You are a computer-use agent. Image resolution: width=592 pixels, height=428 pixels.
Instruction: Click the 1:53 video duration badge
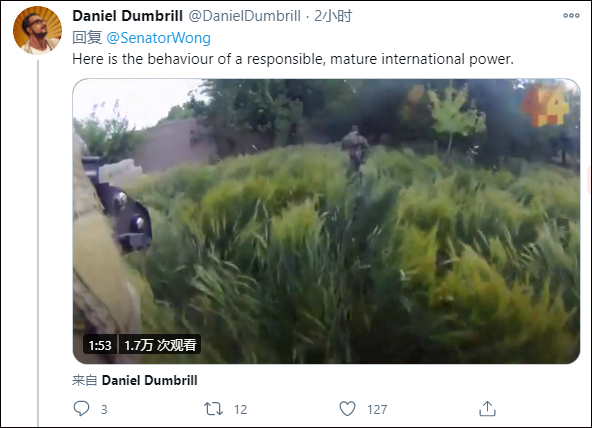[100, 345]
